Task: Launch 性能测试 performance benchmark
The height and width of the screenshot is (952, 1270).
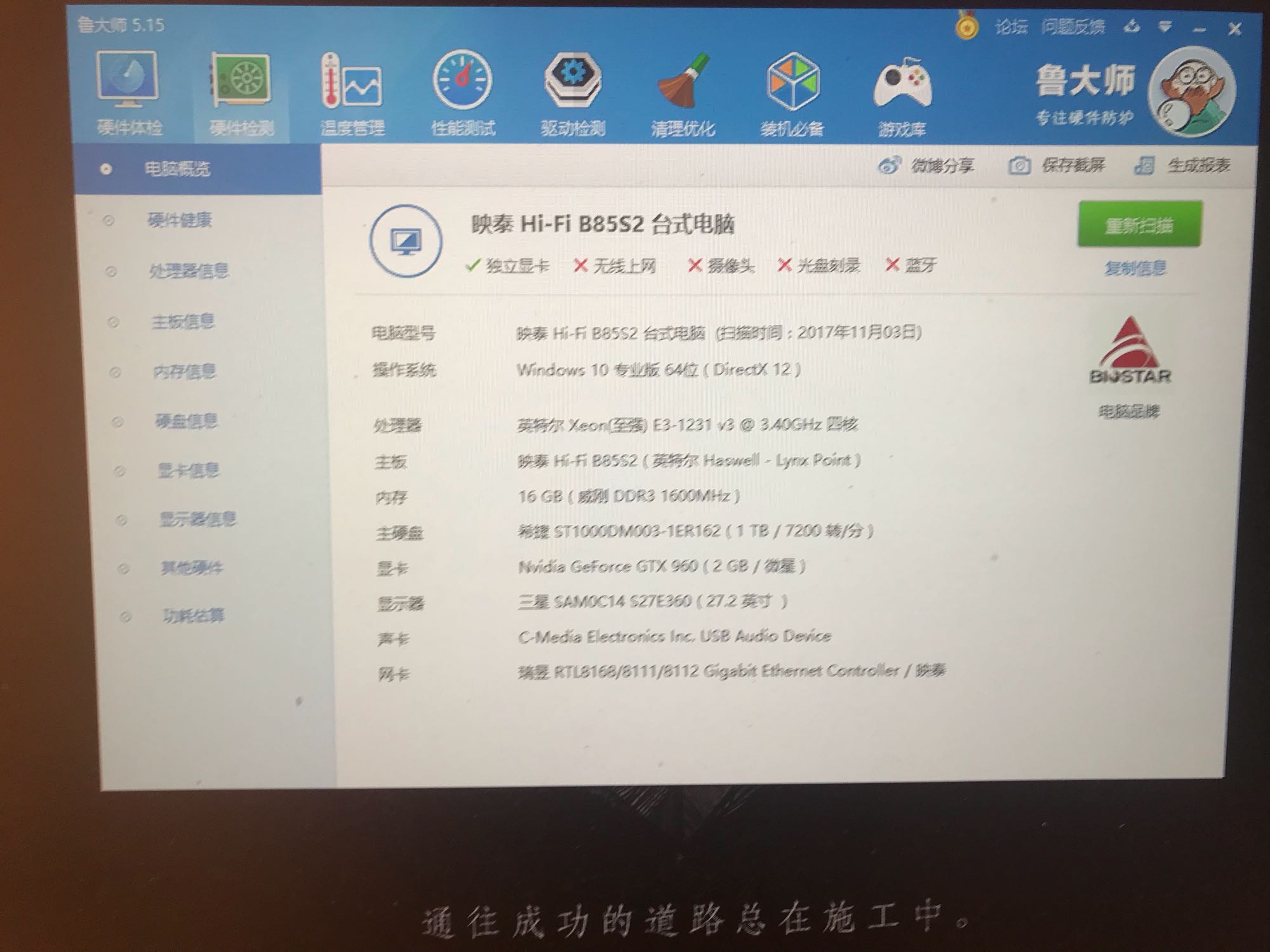Action: (463, 94)
